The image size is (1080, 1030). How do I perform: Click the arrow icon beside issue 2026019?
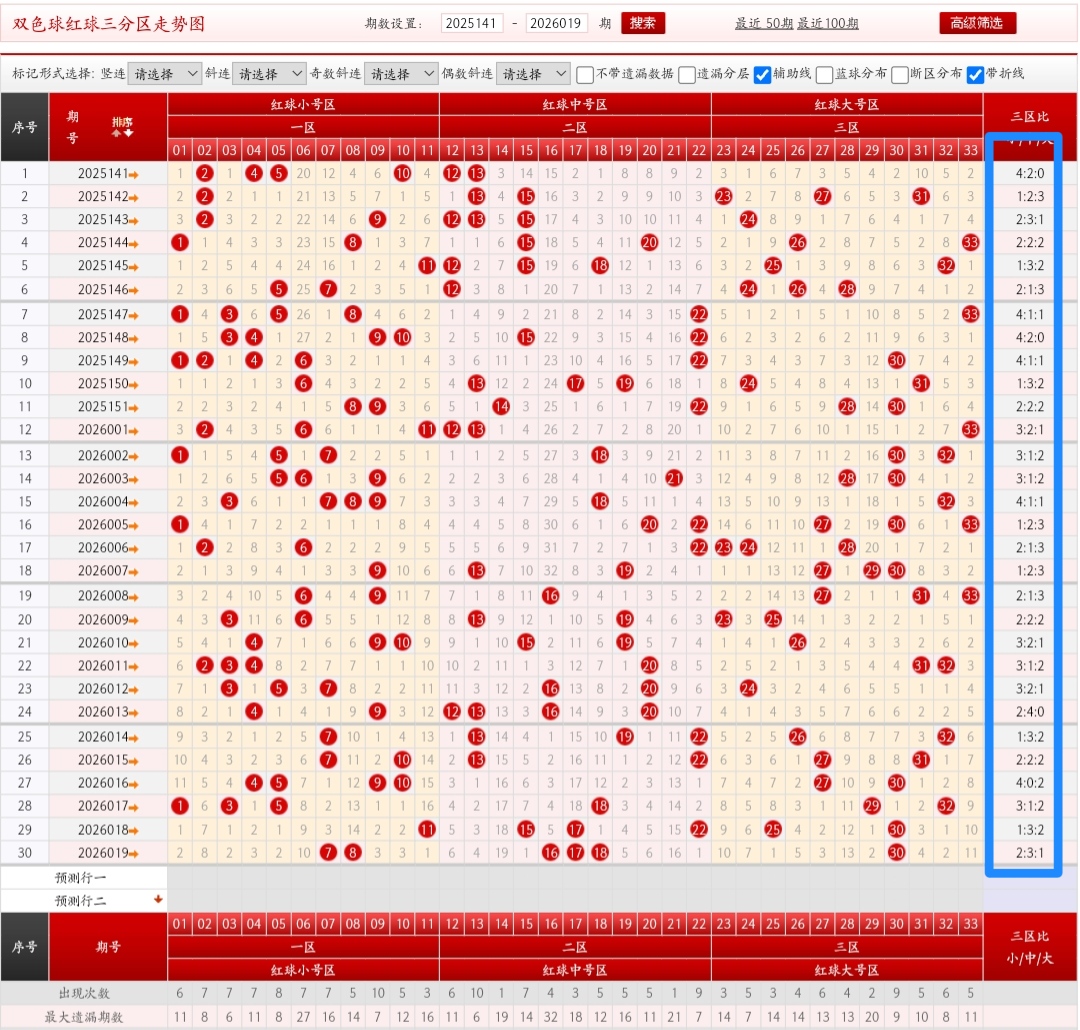coord(134,853)
